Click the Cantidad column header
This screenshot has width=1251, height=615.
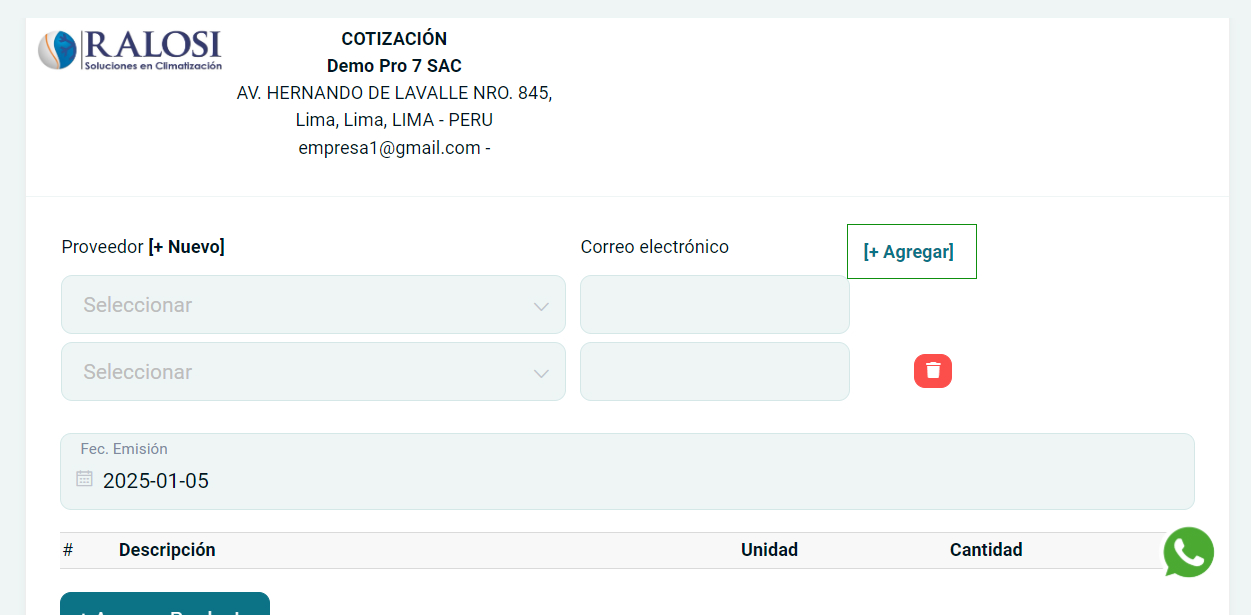(x=986, y=550)
